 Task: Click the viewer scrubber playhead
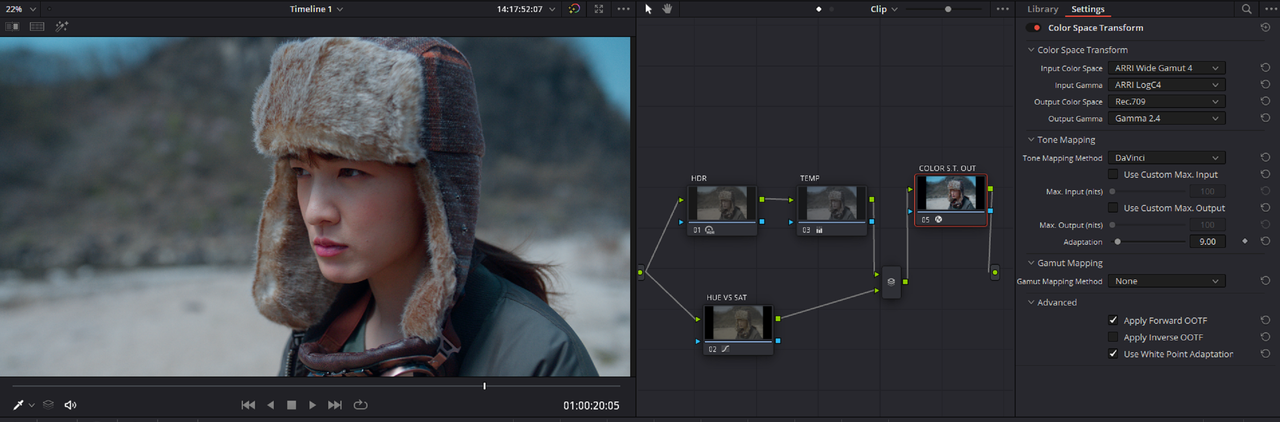point(485,386)
